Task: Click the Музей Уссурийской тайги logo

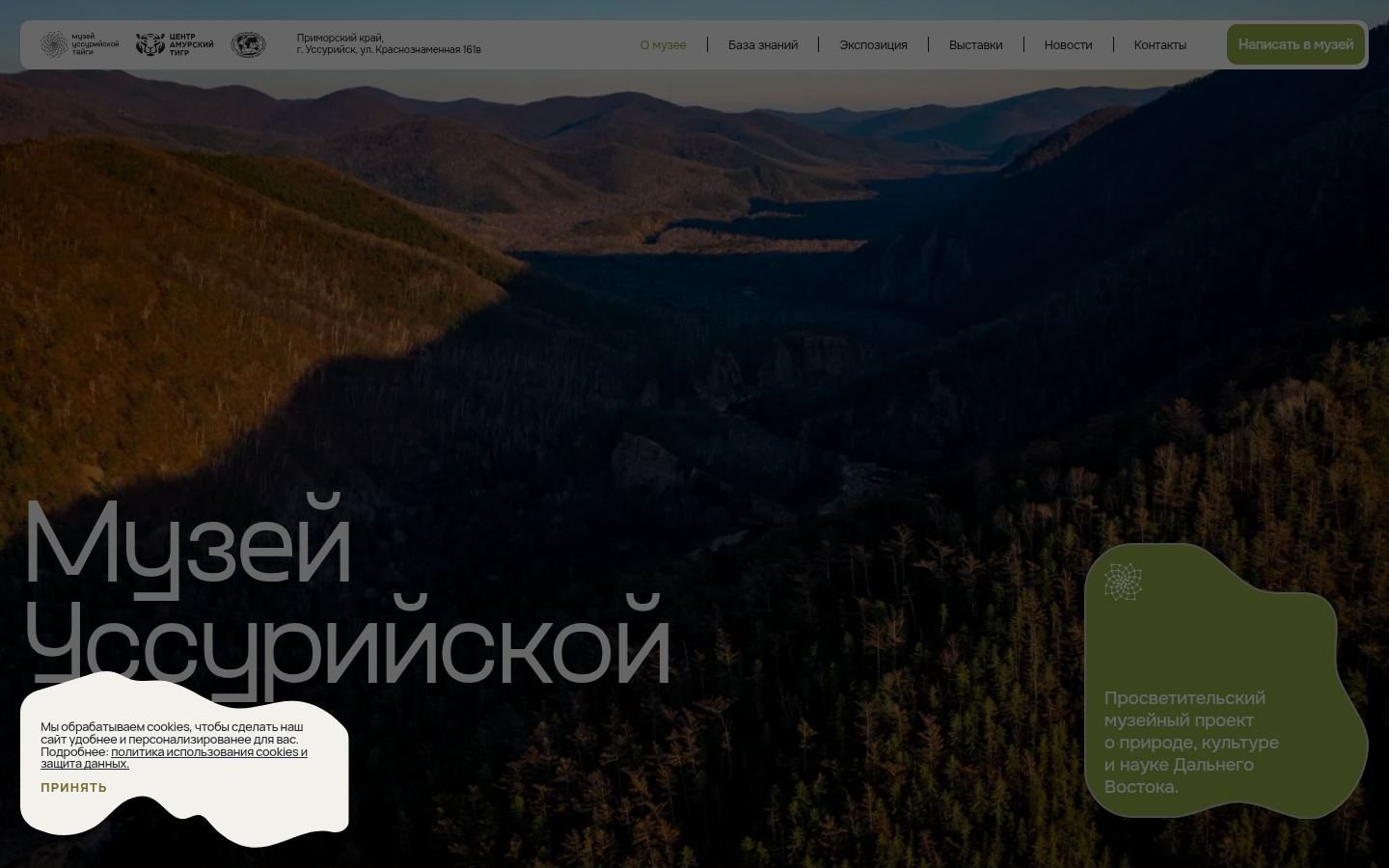Action: (80, 44)
